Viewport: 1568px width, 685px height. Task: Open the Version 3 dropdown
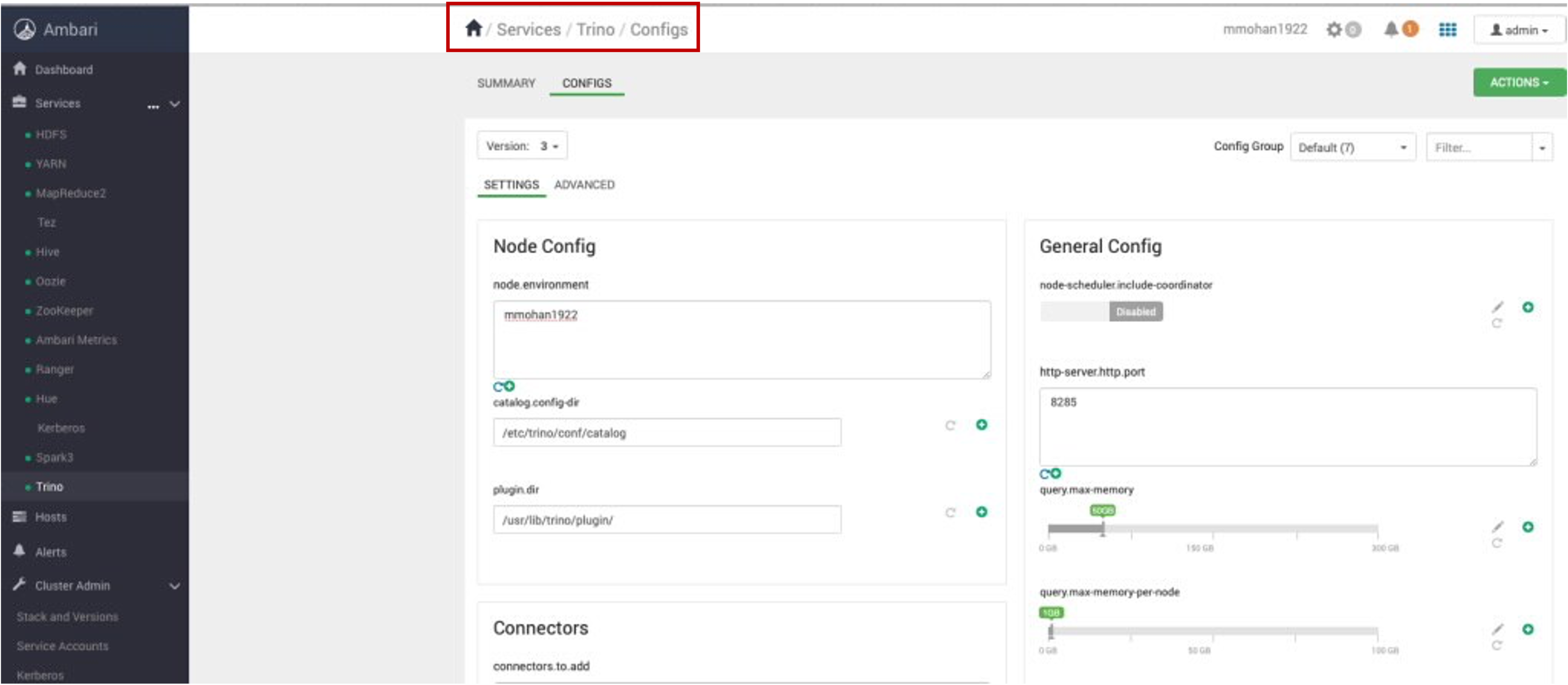(x=522, y=146)
